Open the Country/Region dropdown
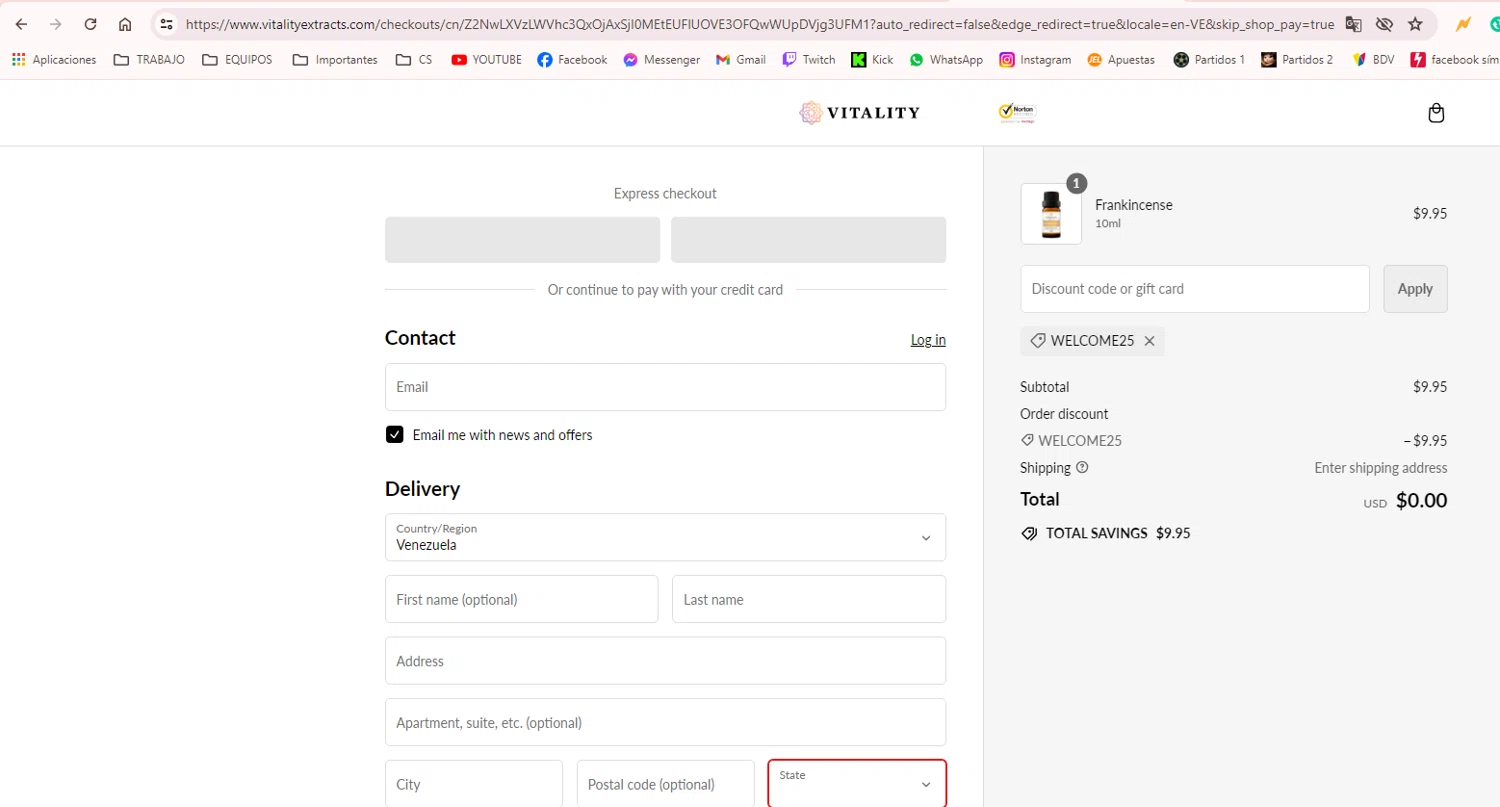 coord(665,538)
